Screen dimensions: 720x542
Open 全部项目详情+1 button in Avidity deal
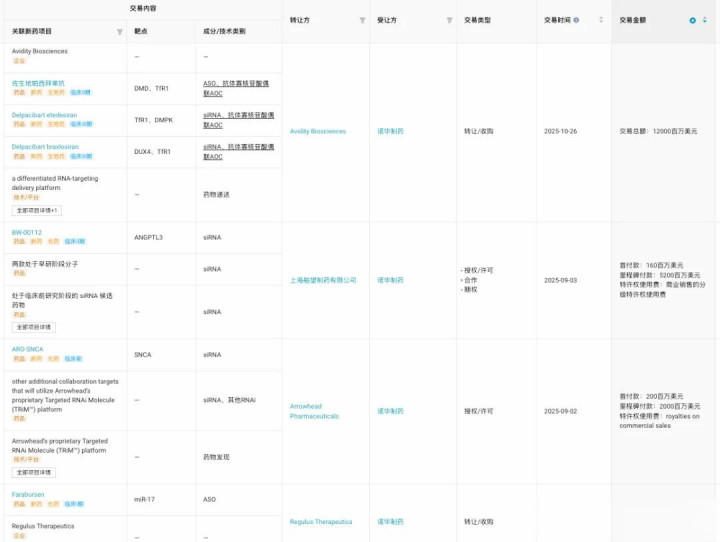(37, 210)
